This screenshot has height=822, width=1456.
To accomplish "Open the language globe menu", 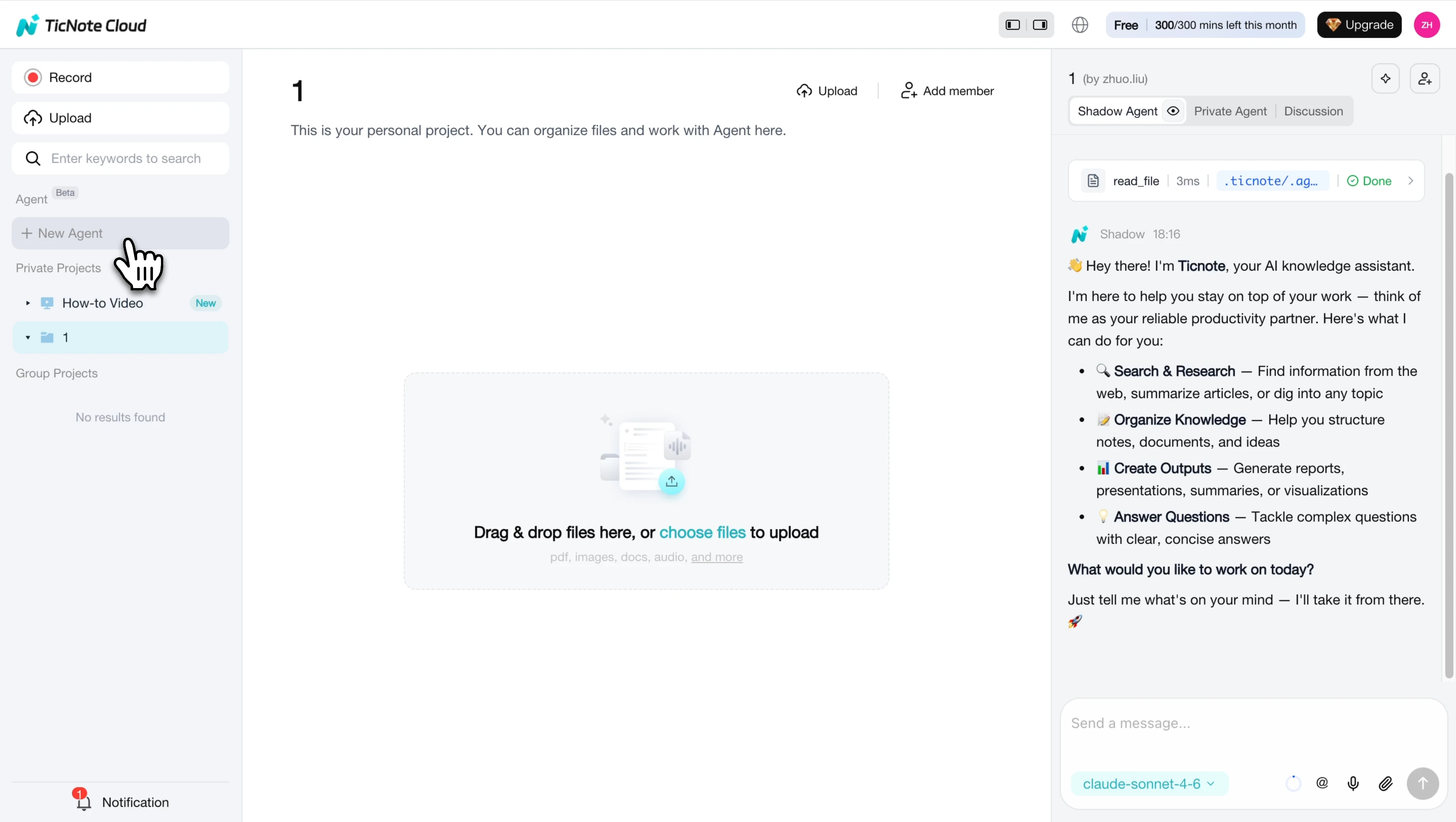I will (1080, 25).
